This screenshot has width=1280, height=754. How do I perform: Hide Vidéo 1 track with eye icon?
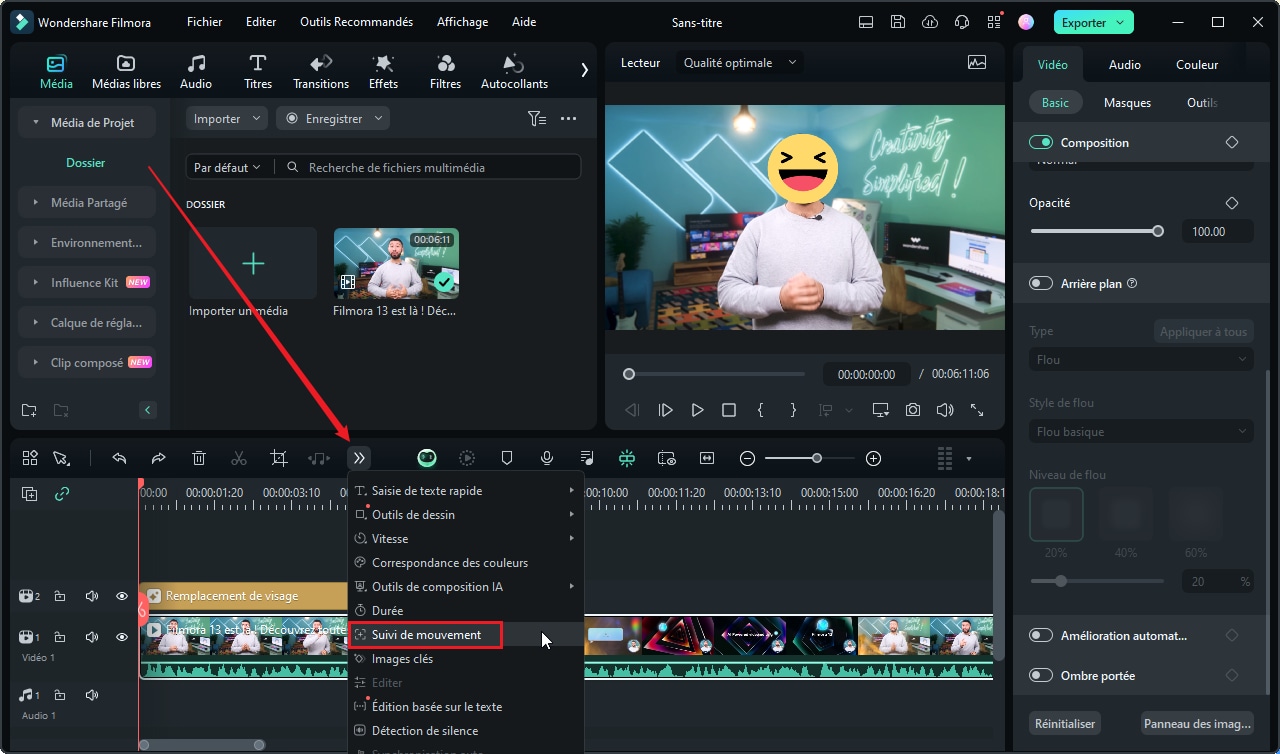click(122, 637)
